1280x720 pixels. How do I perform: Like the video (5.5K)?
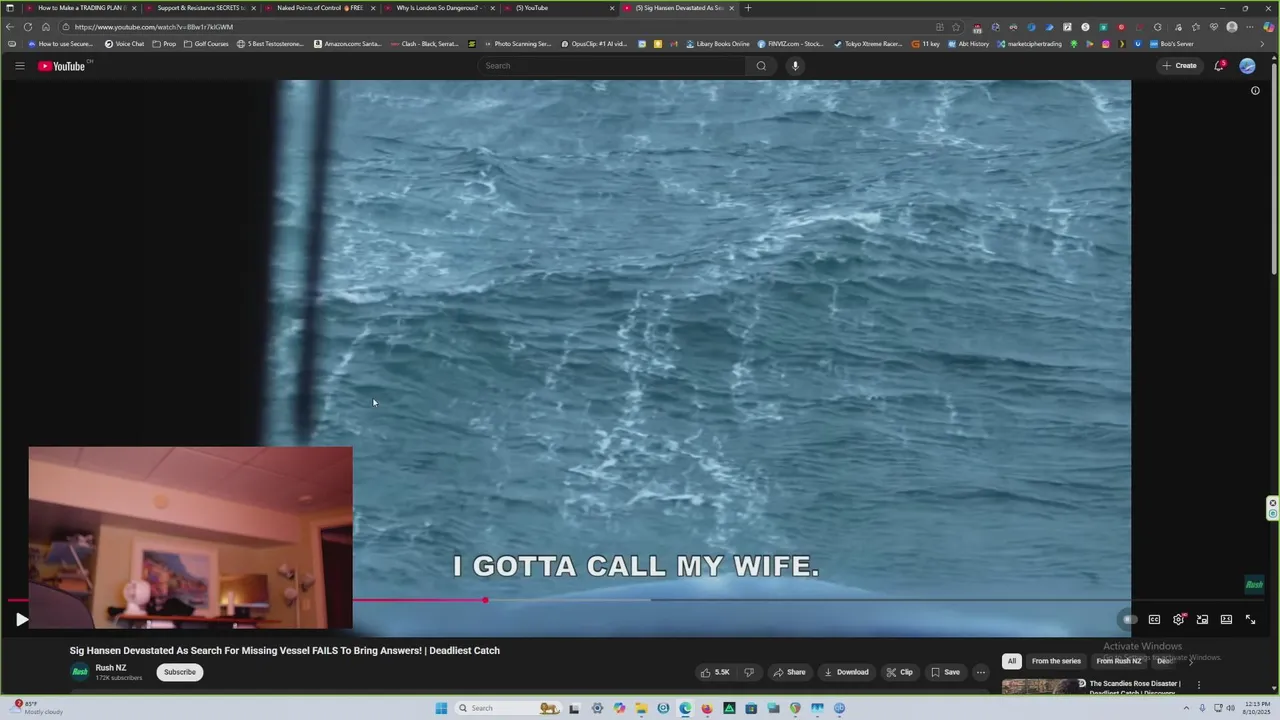tap(715, 672)
